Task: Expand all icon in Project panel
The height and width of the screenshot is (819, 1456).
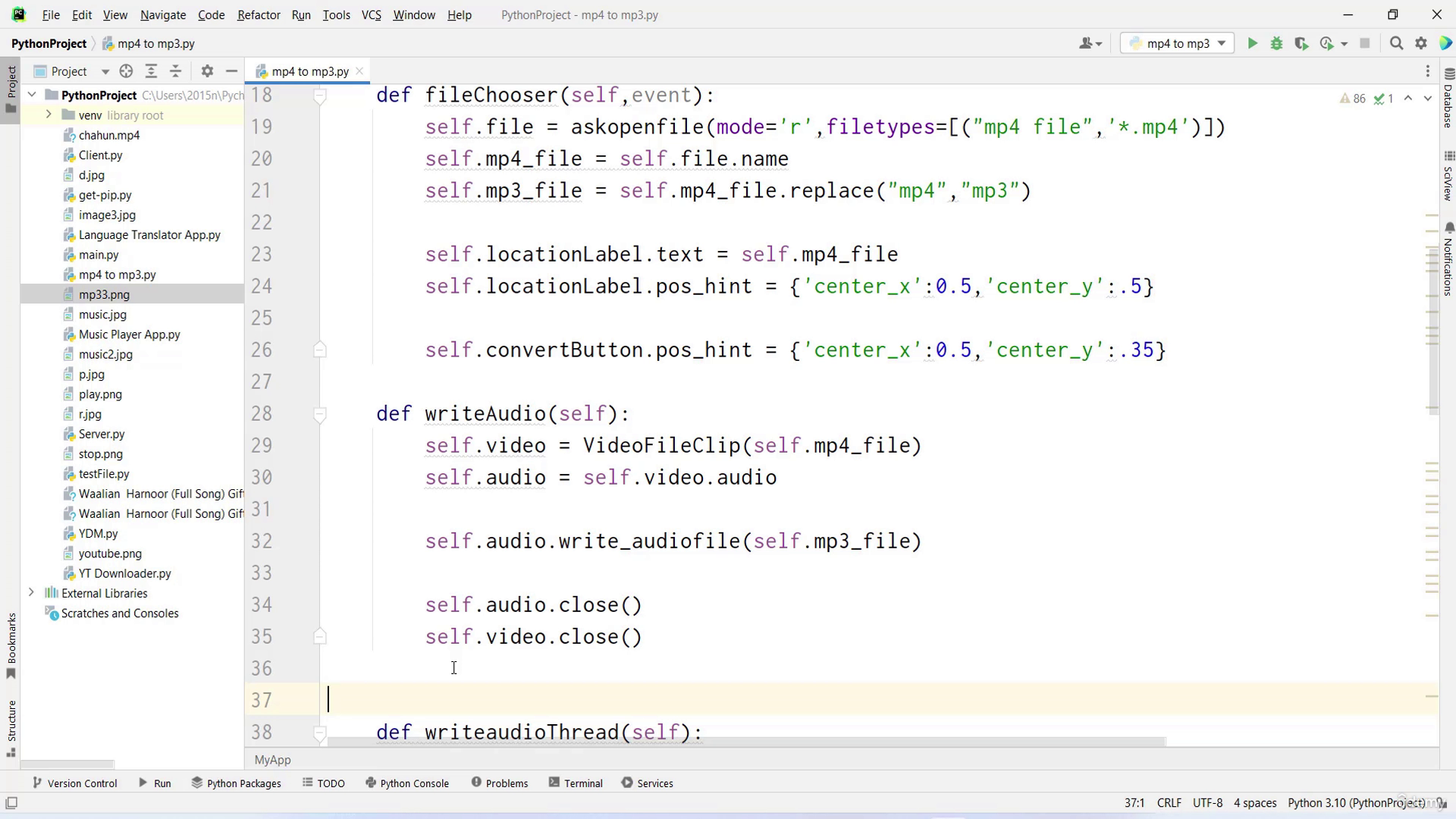Action: [x=151, y=71]
